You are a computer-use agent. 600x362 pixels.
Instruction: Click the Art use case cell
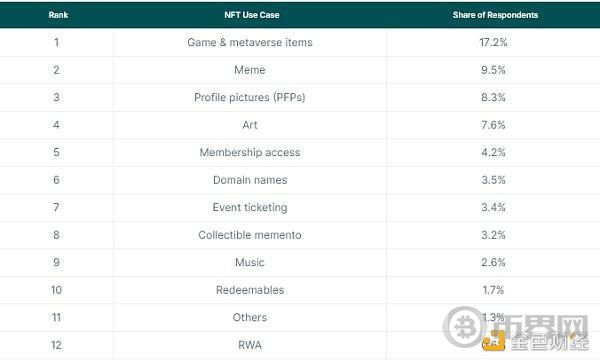click(x=250, y=125)
